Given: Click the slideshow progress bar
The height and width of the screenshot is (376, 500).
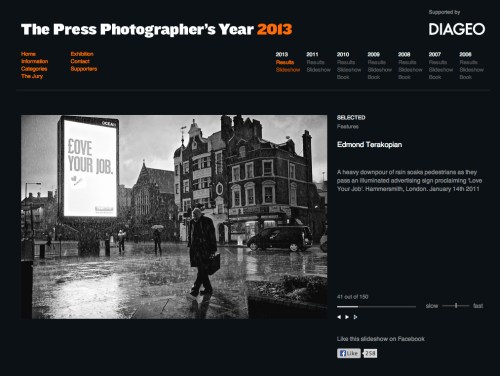Looking at the screenshot, I should [x=376, y=306].
